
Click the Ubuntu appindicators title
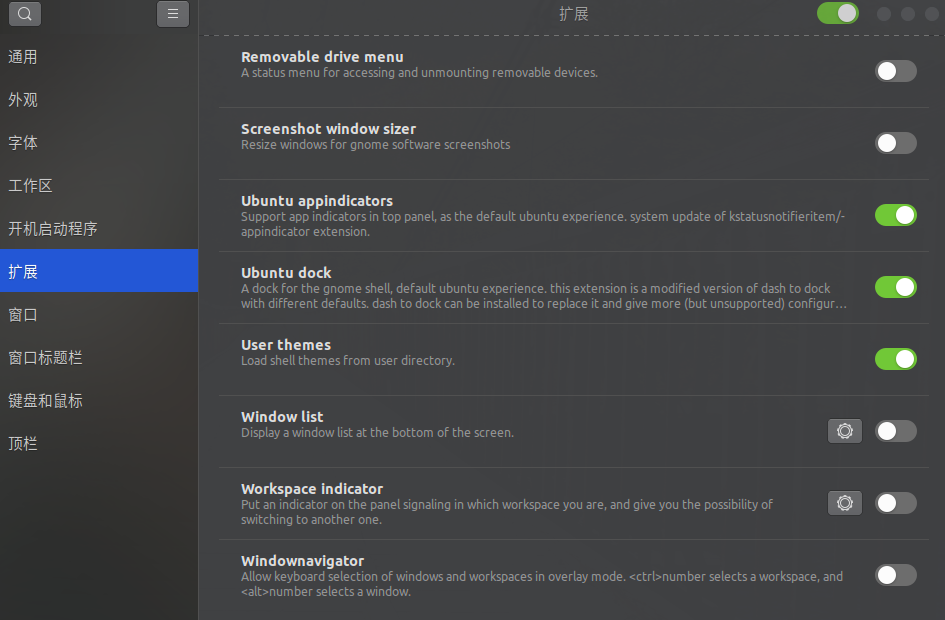point(317,201)
